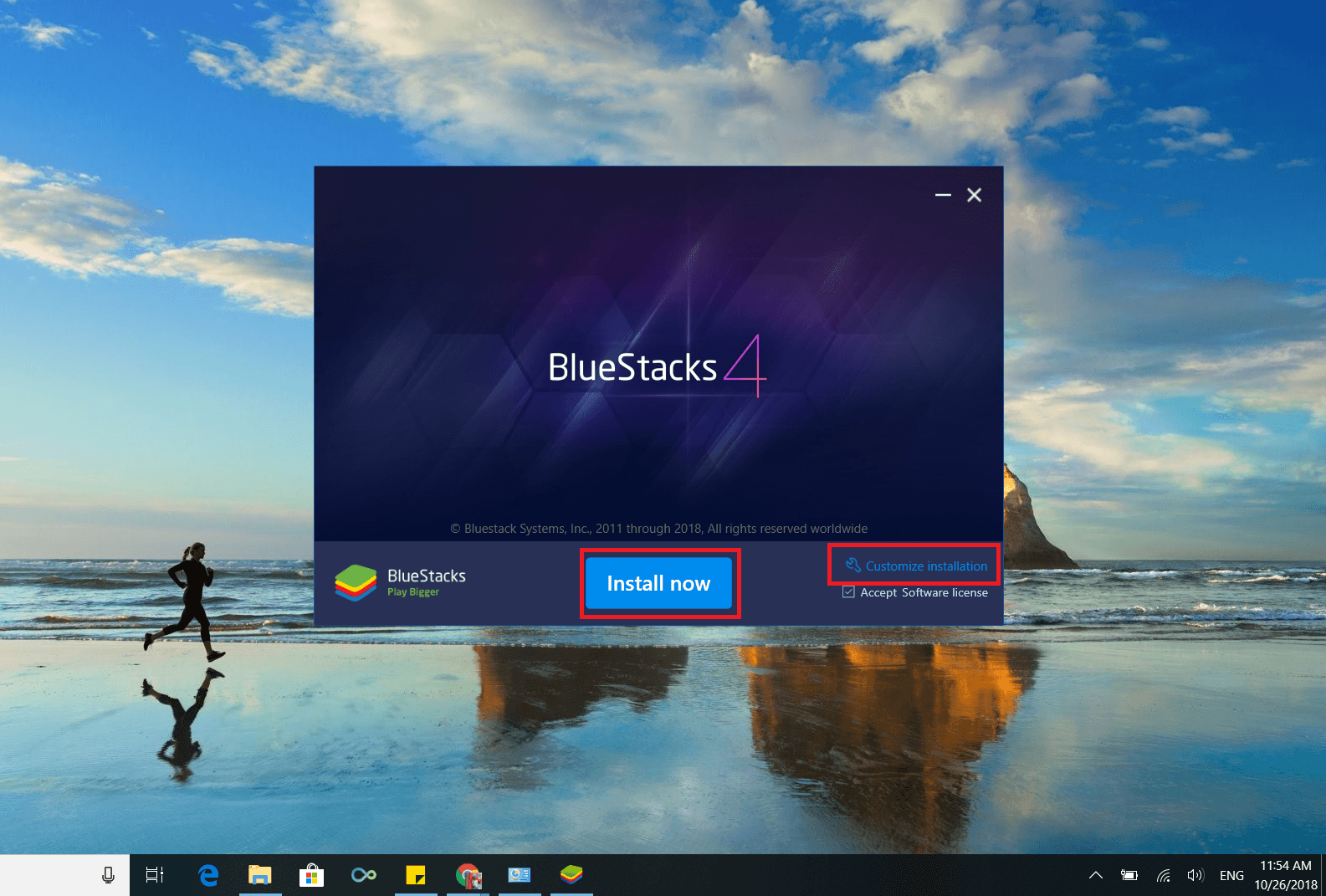The width and height of the screenshot is (1326, 896).
Task: Open the network Wi-Fi tray icon
Action: pyautogui.click(x=1163, y=875)
